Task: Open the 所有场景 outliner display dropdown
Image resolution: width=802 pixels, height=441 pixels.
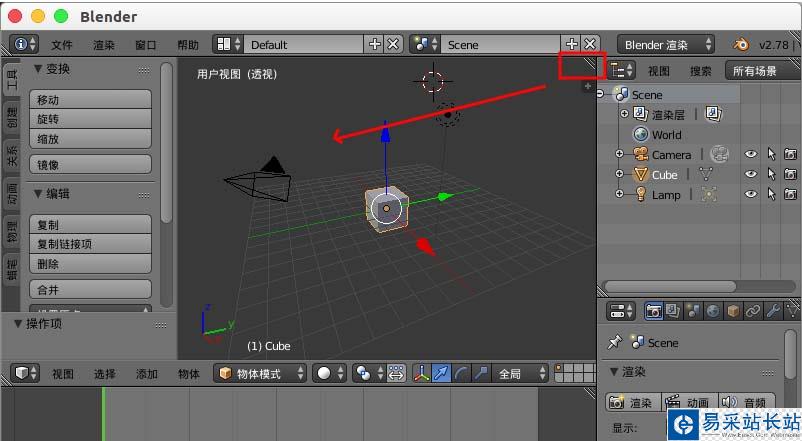Action: pyautogui.click(x=762, y=70)
